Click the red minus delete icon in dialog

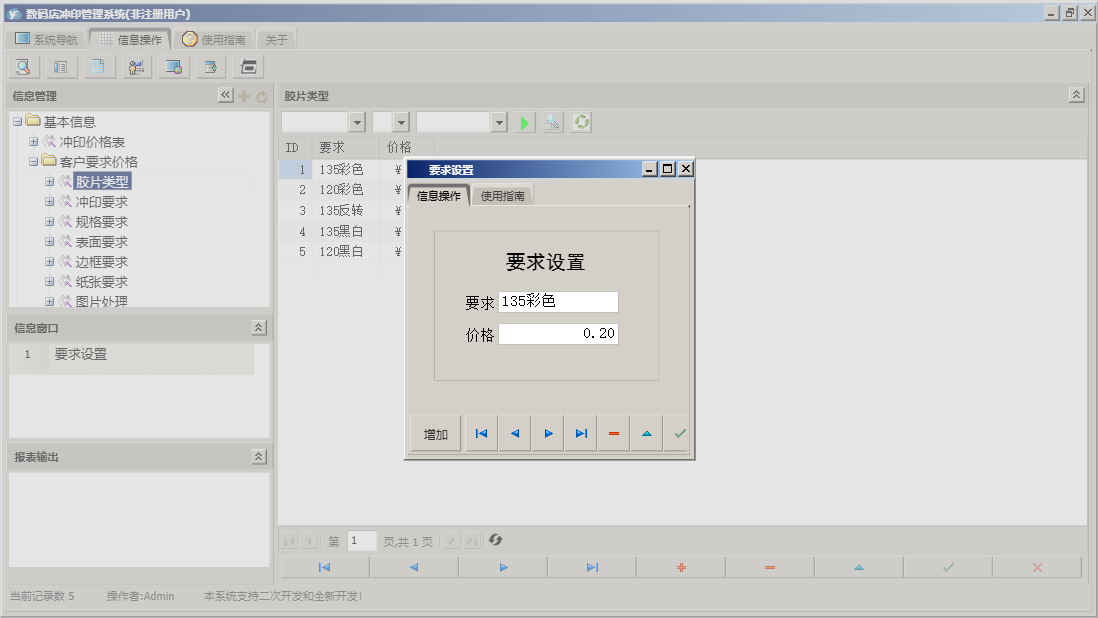pyautogui.click(x=614, y=434)
